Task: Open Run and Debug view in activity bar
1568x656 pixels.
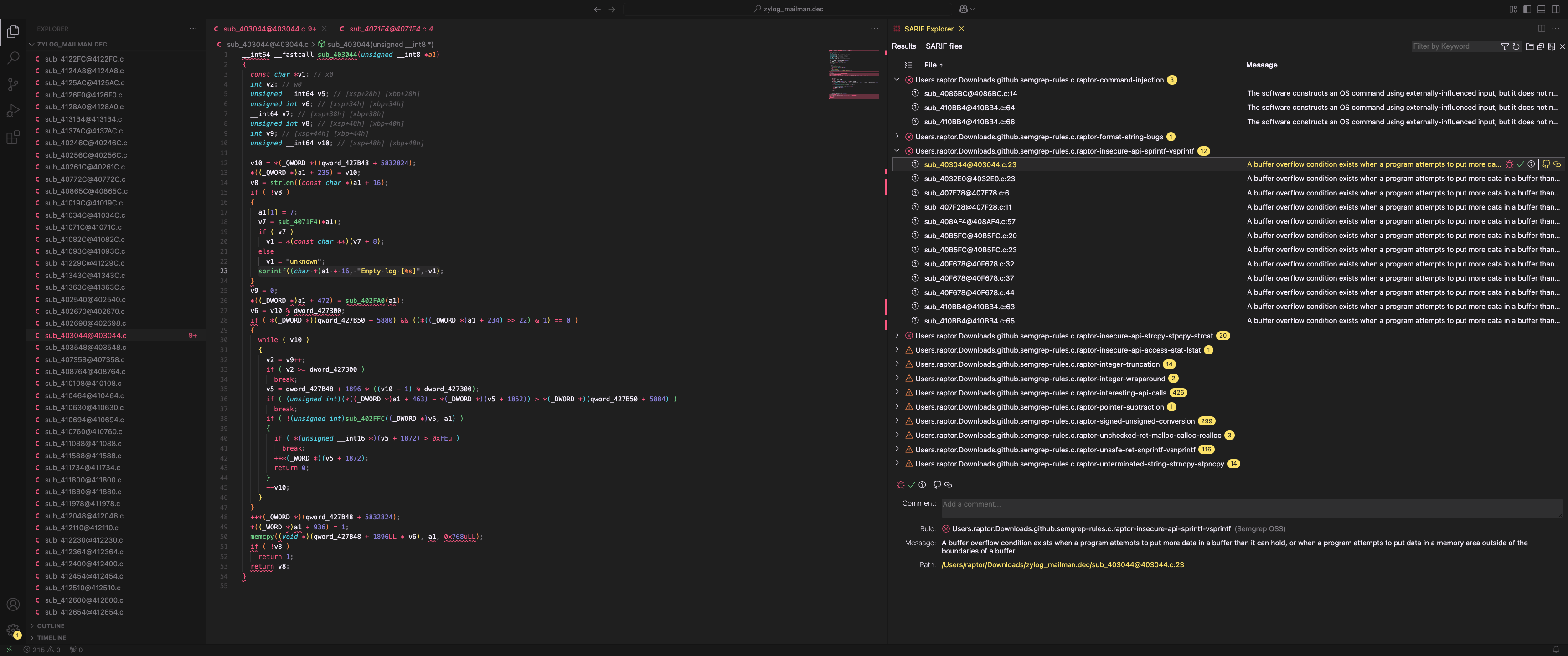Action: (x=13, y=111)
